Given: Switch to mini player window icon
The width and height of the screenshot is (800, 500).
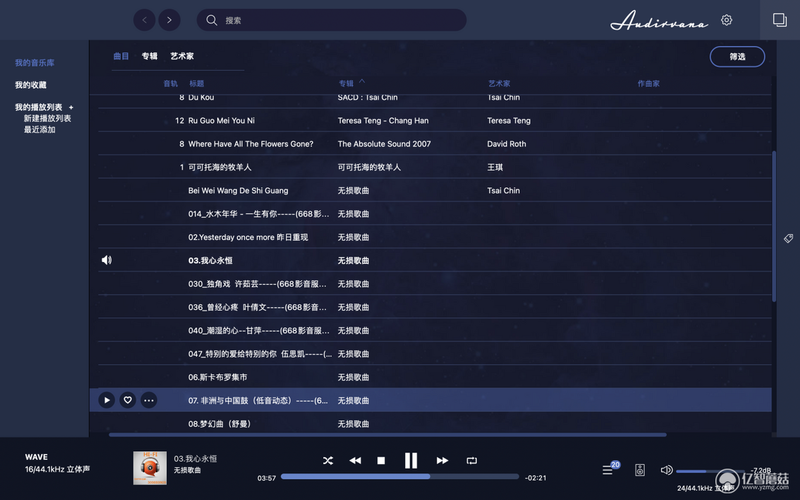Looking at the screenshot, I should pos(780,20).
